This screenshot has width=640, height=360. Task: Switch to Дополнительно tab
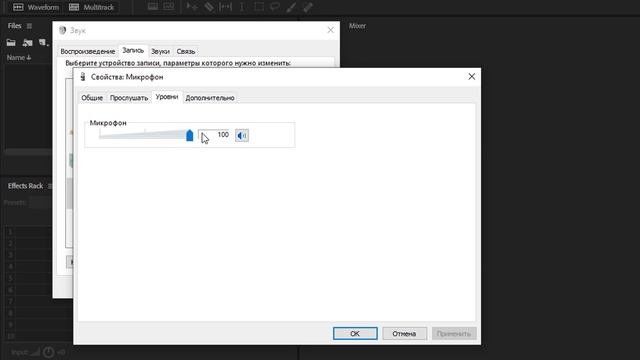pos(210,98)
